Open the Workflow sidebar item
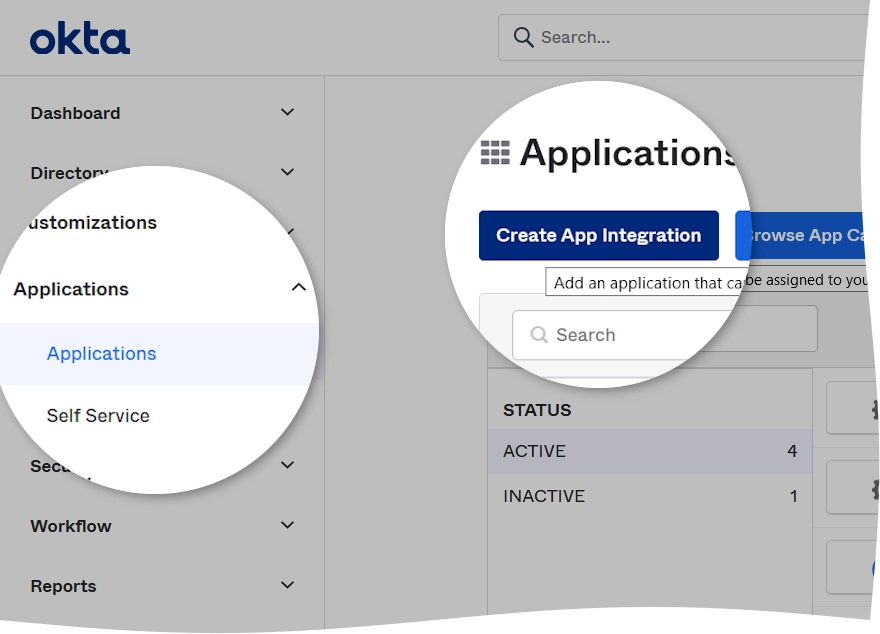 (x=71, y=526)
